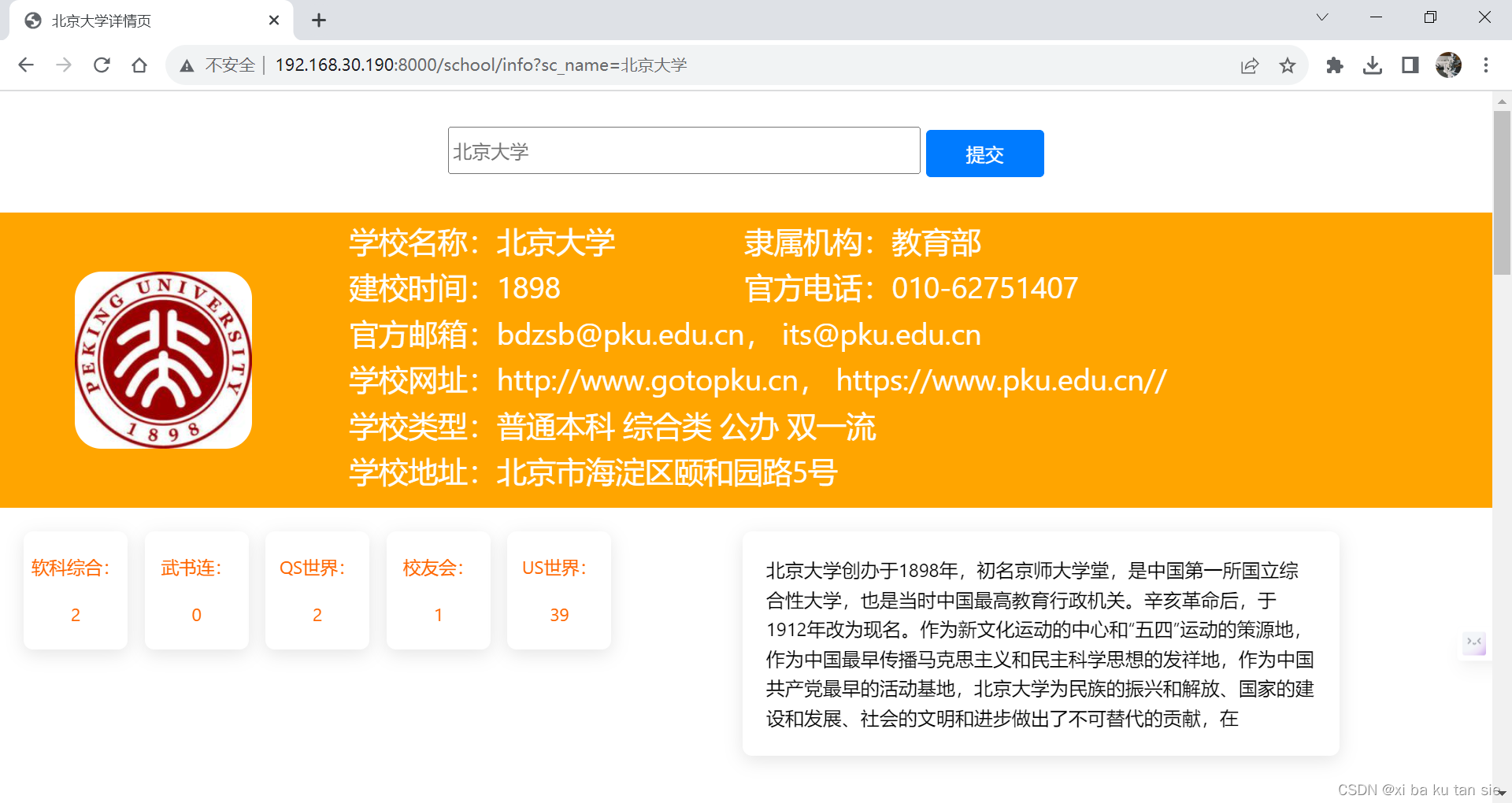Click the https://www.pku.edu.cn school website link

(x=1000, y=380)
